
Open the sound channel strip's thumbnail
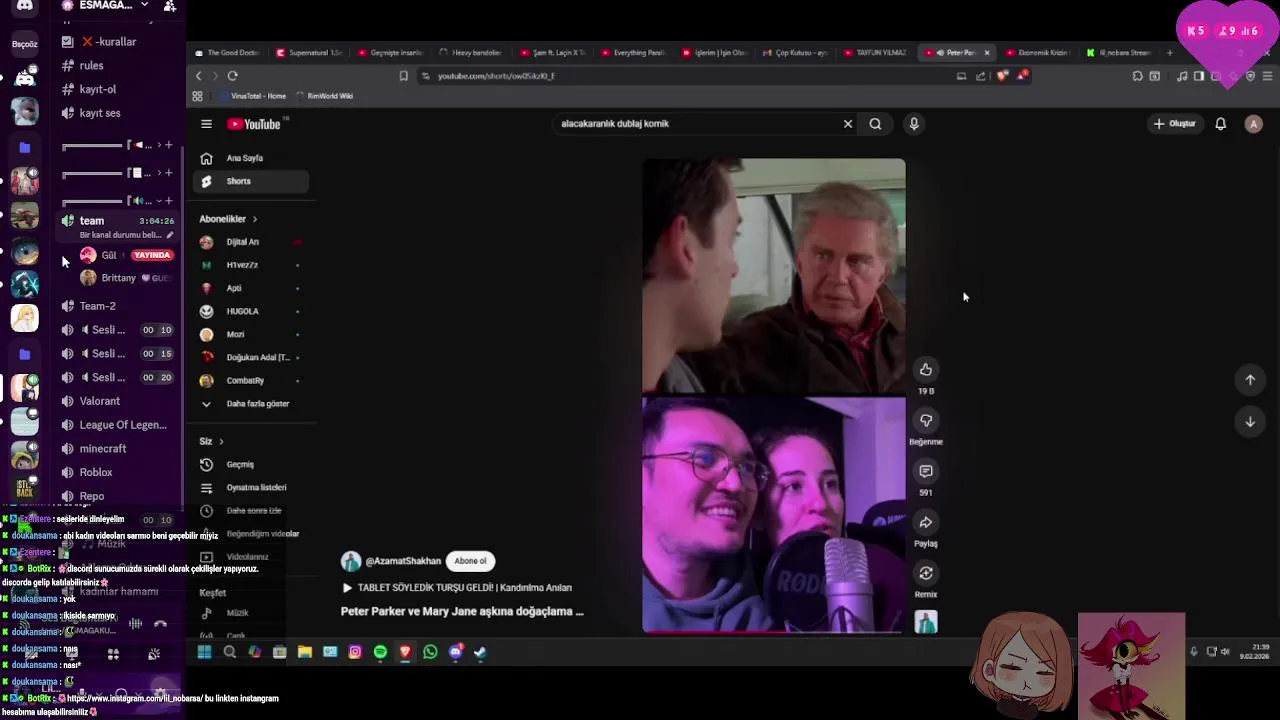tap(926, 622)
